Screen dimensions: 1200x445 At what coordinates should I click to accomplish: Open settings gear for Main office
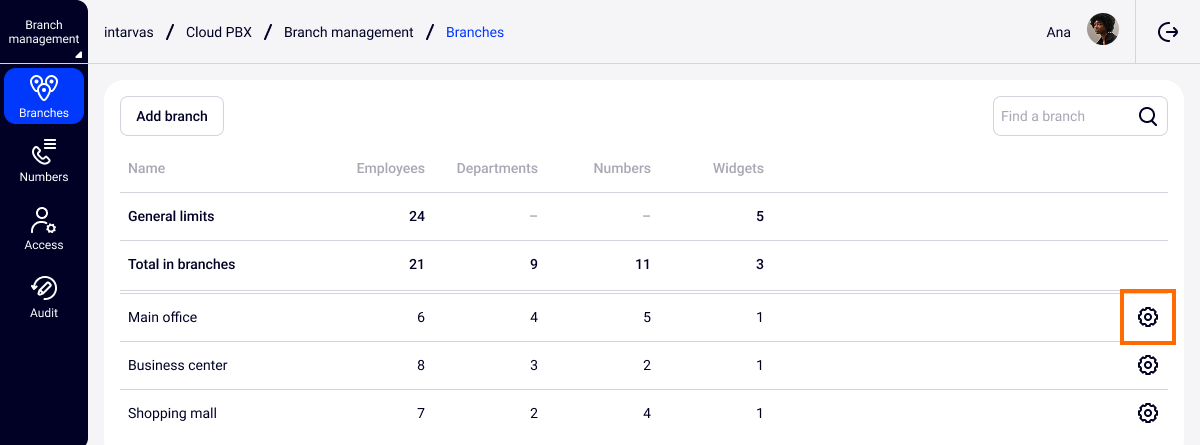click(1147, 317)
